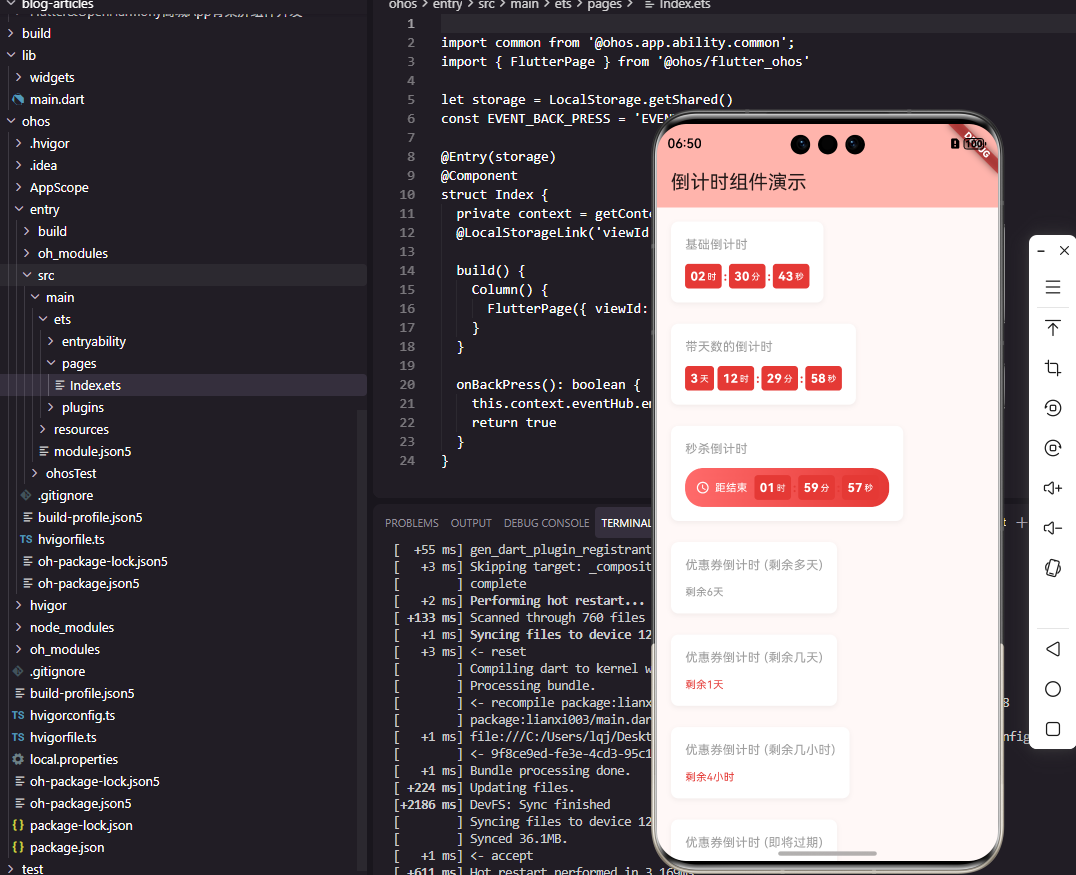The image size is (1076, 875).
Task: Tap the 倒计时组件演示 app title
Action: click(738, 182)
